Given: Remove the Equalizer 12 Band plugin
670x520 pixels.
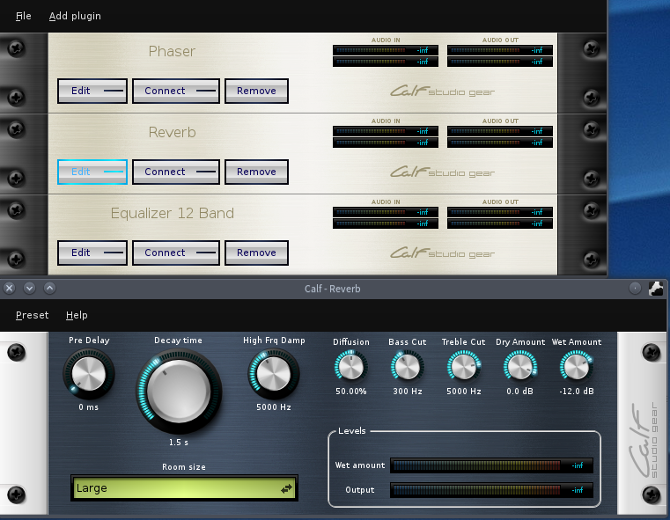Looking at the screenshot, I should point(256,253).
